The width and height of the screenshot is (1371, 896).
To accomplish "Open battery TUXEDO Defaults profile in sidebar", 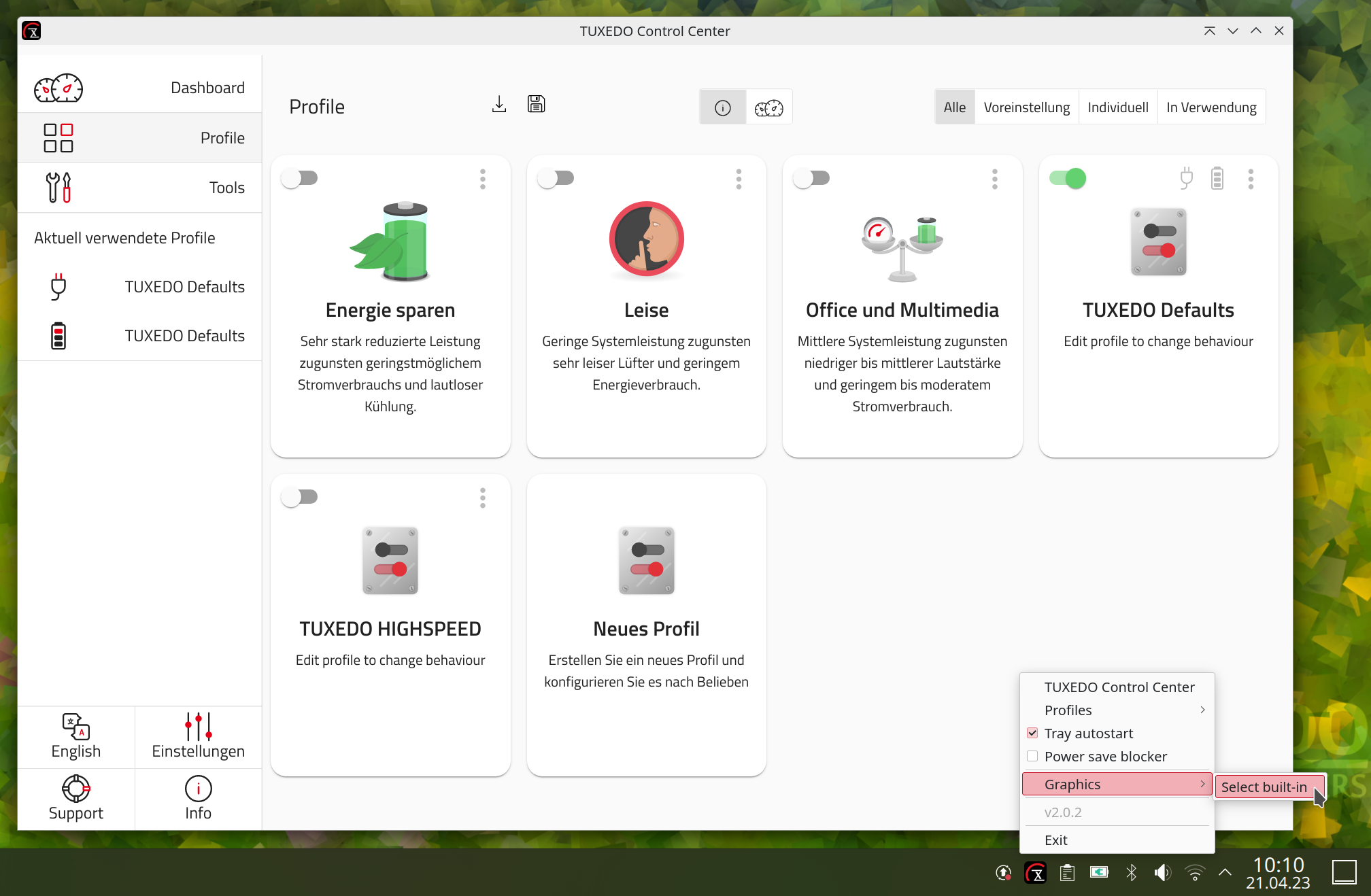I will click(x=140, y=336).
